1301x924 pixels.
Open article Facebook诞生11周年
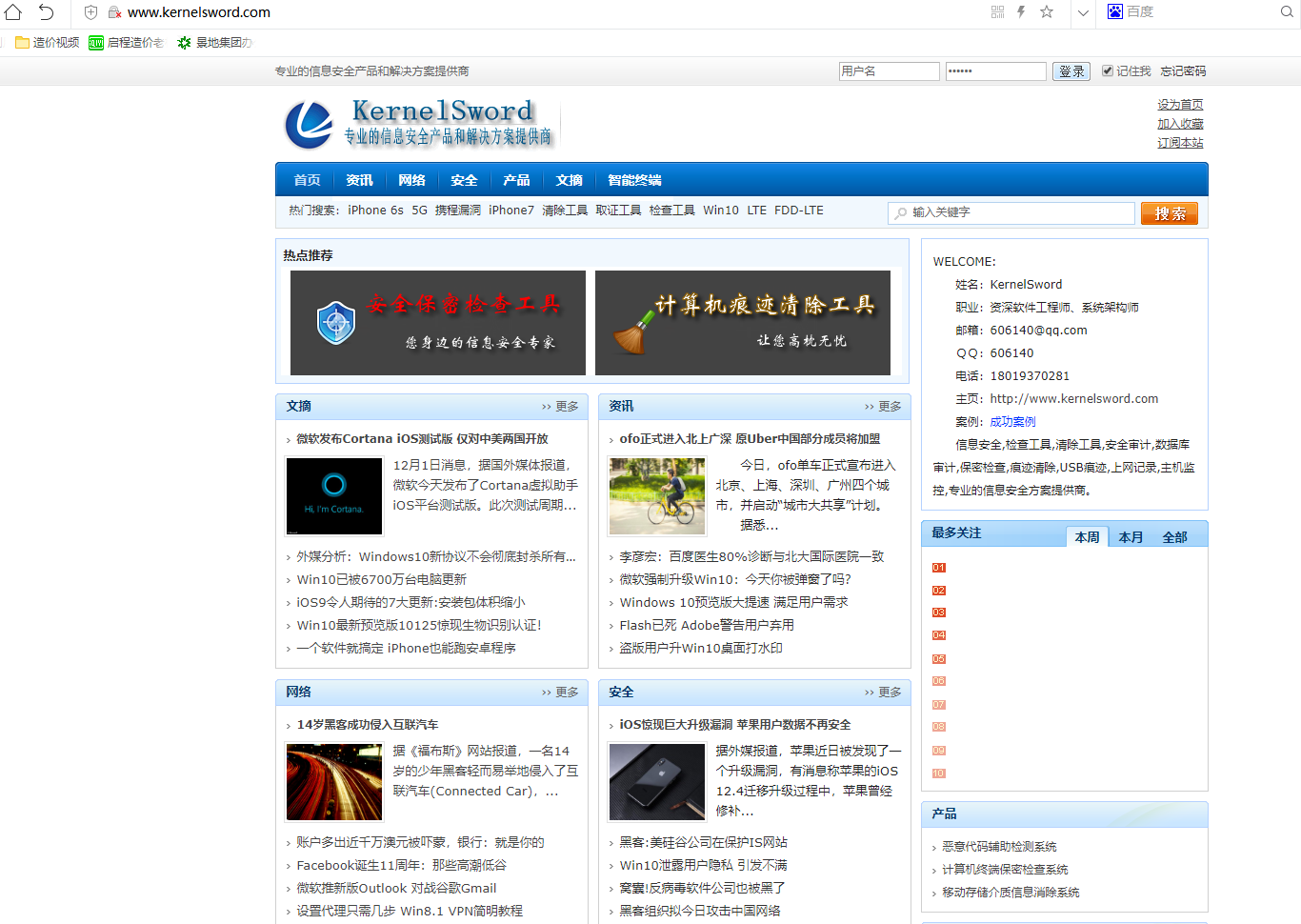(401, 866)
